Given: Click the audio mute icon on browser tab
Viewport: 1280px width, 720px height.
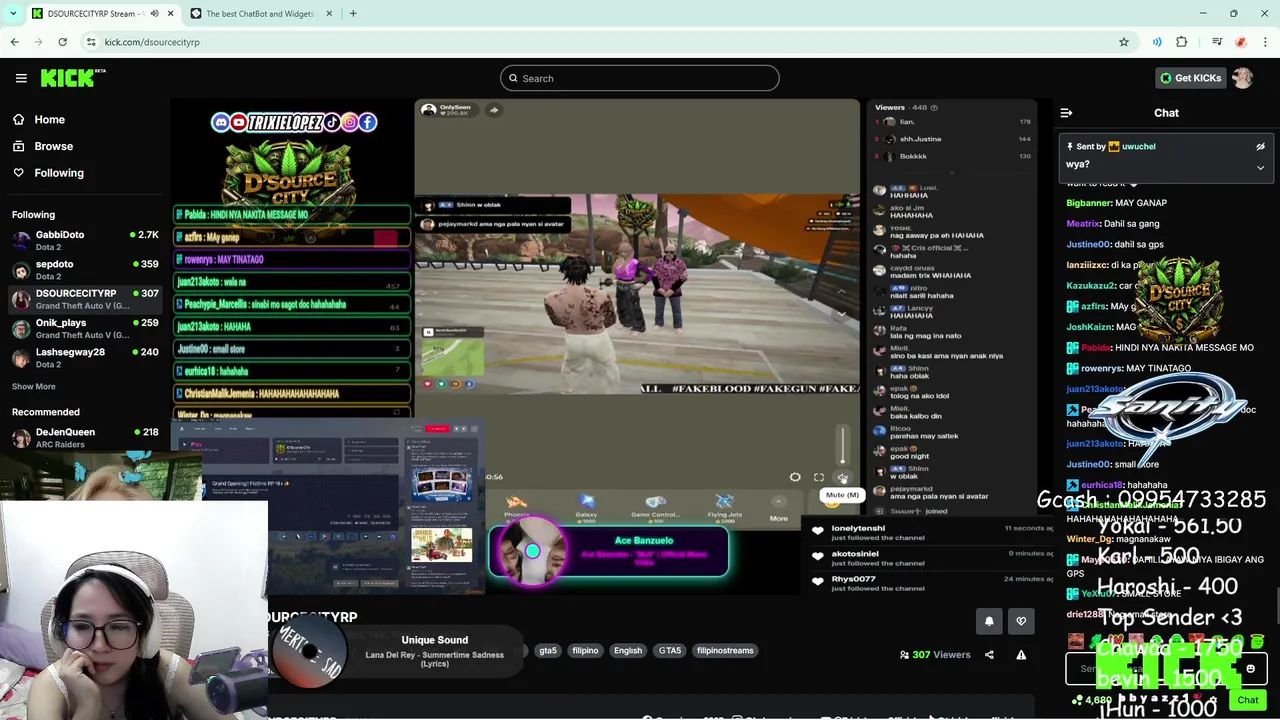Looking at the screenshot, I should [x=154, y=13].
